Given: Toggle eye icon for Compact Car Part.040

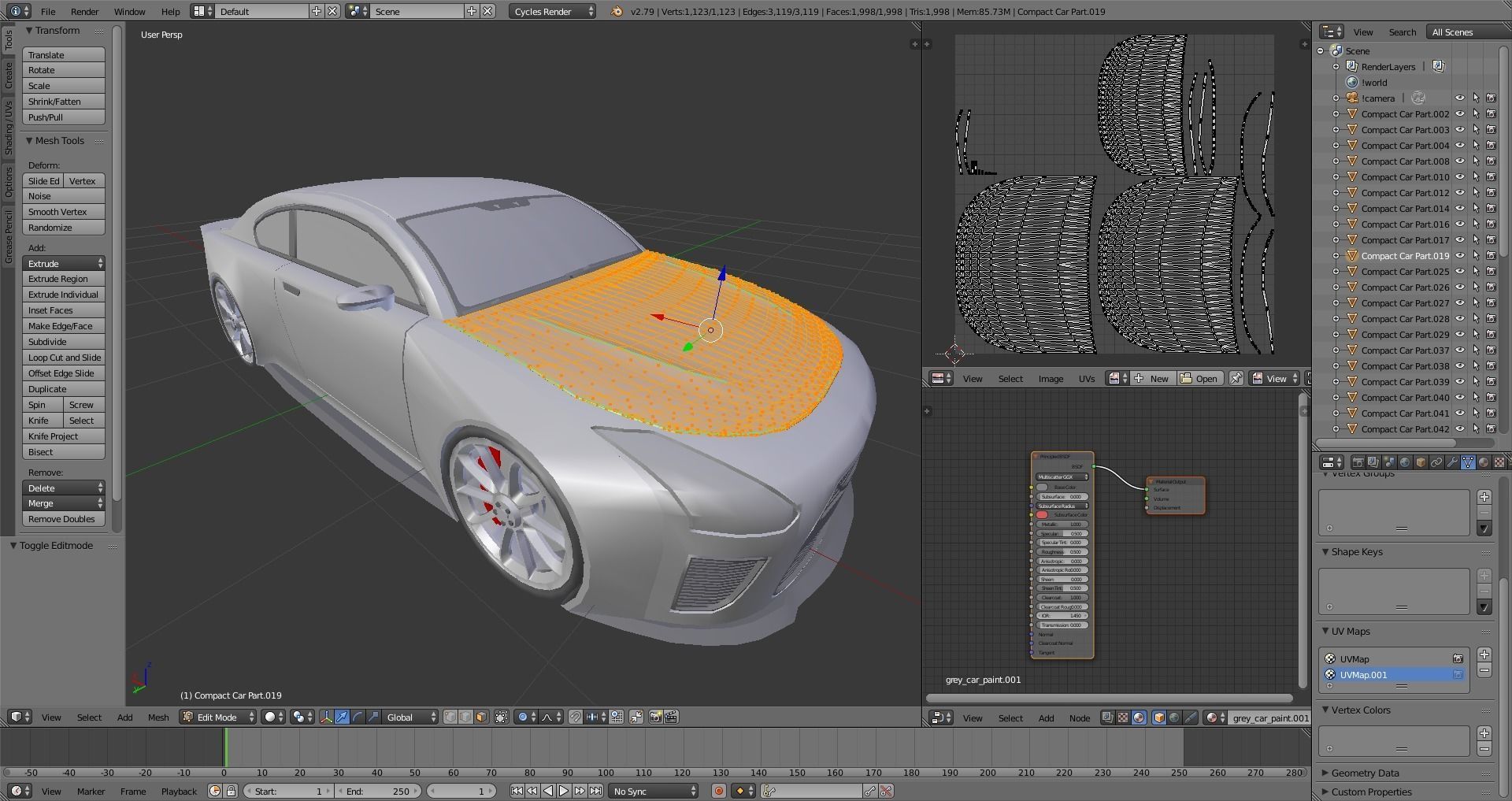Looking at the screenshot, I should pyautogui.click(x=1459, y=398).
